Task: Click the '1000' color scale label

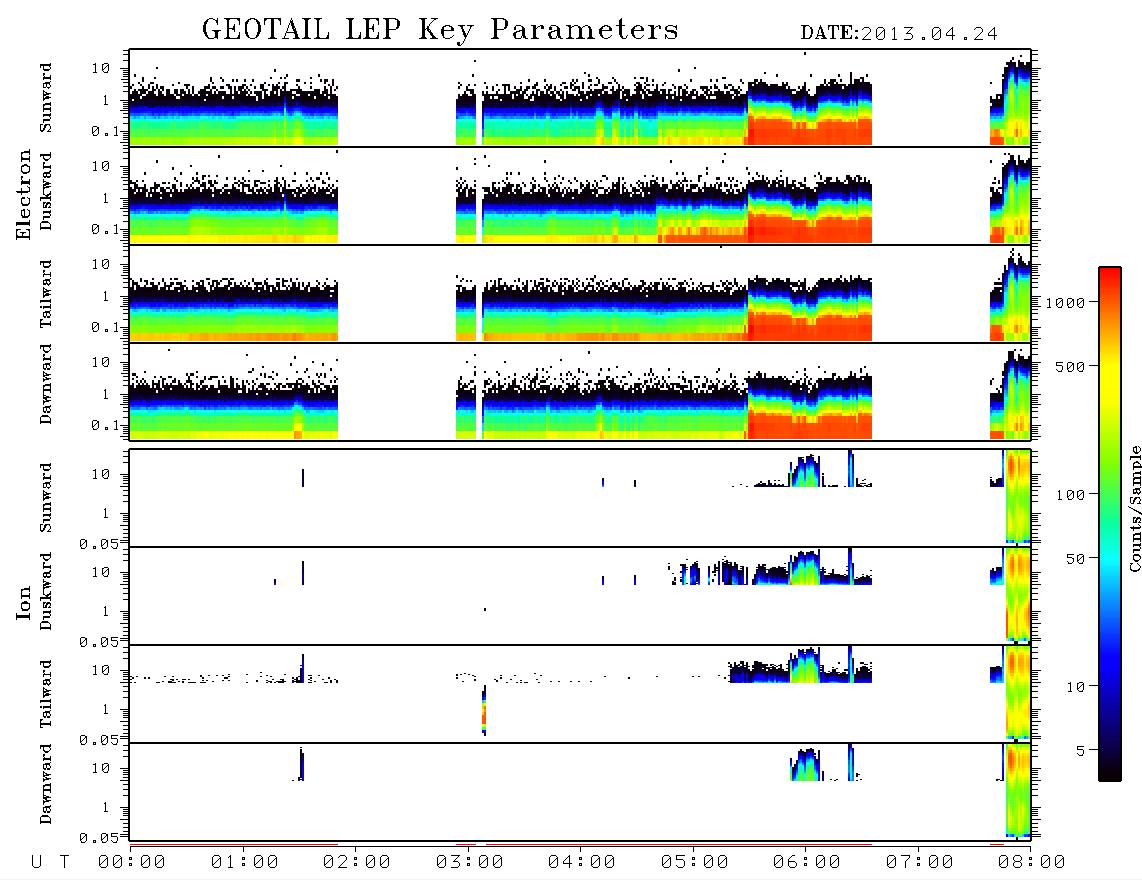Action: pyautogui.click(x=1065, y=302)
